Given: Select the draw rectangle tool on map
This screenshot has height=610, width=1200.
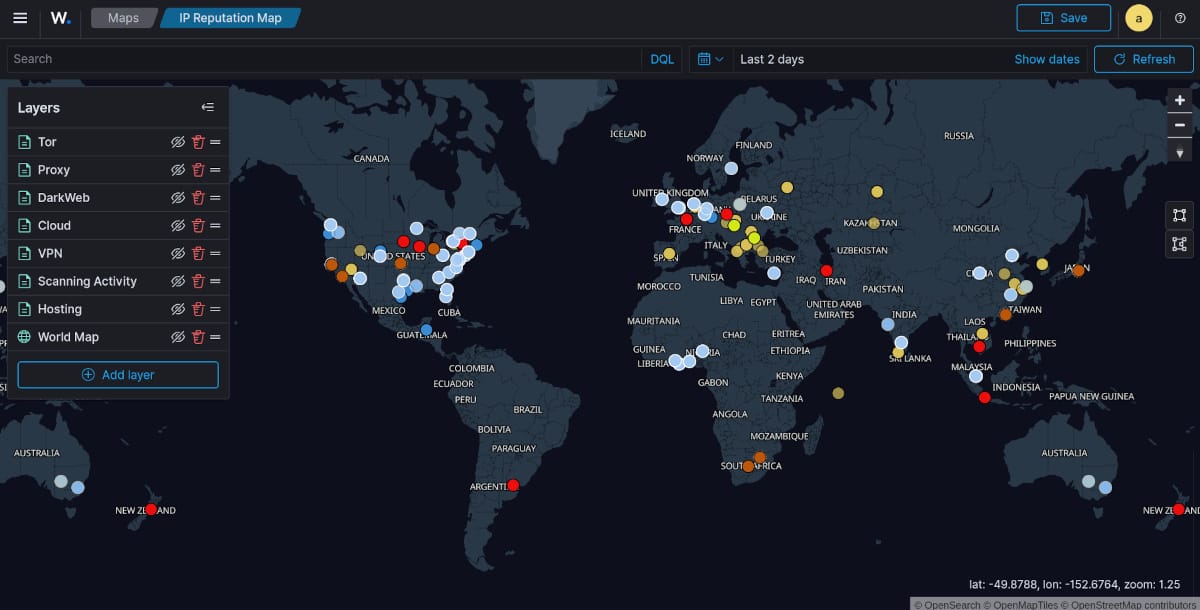Looking at the screenshot, I should pos(1180,215).
